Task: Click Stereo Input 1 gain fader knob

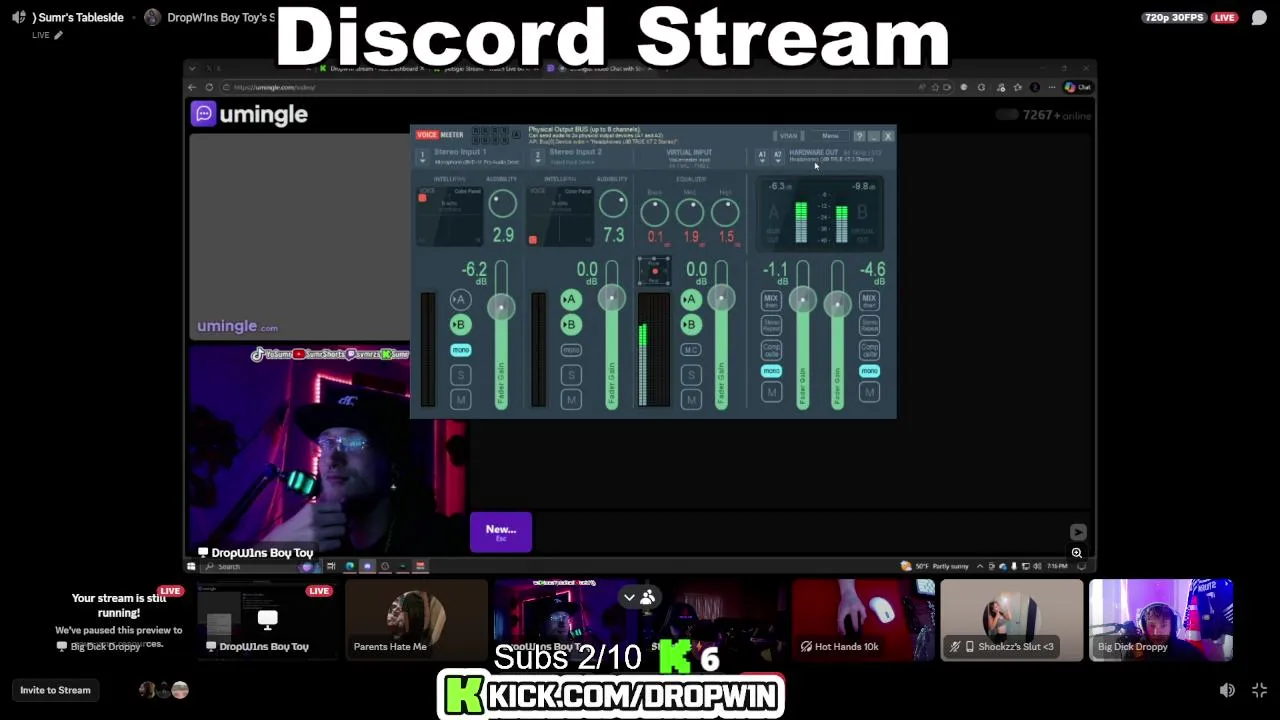Action: tap(501, 306)
